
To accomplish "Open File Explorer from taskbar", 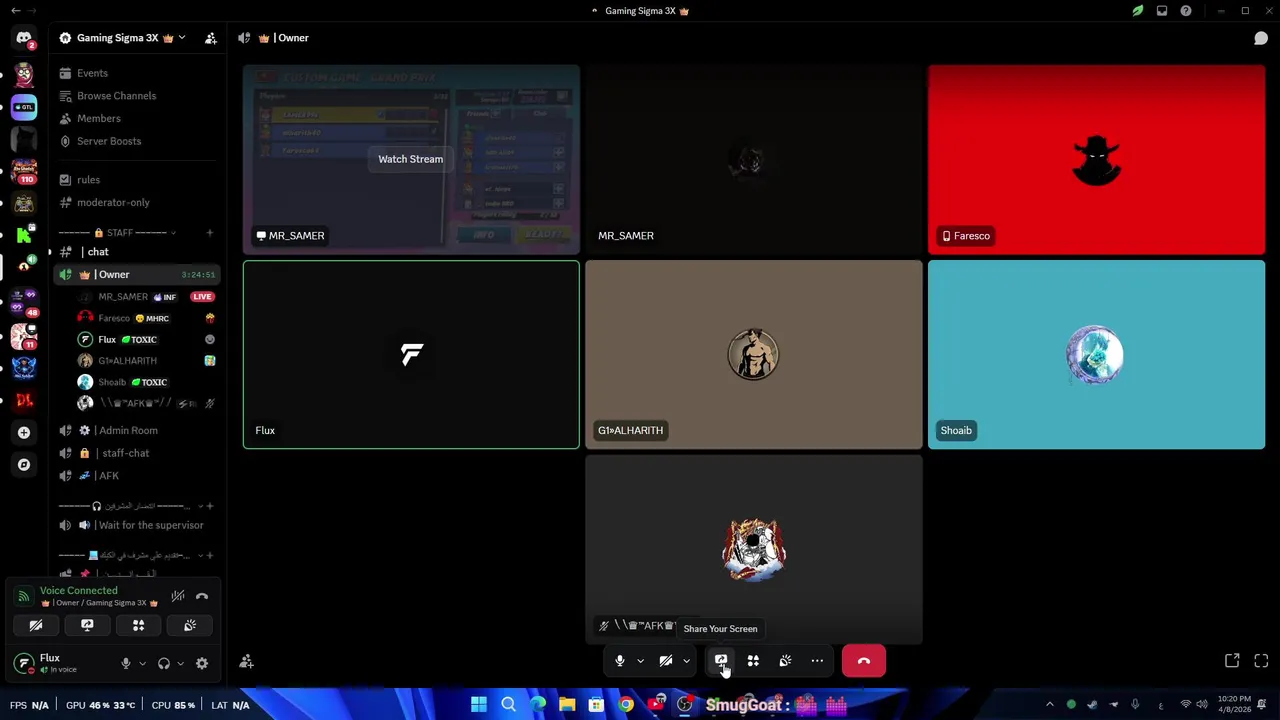I will pyautogui.click(x=567, y=705).
